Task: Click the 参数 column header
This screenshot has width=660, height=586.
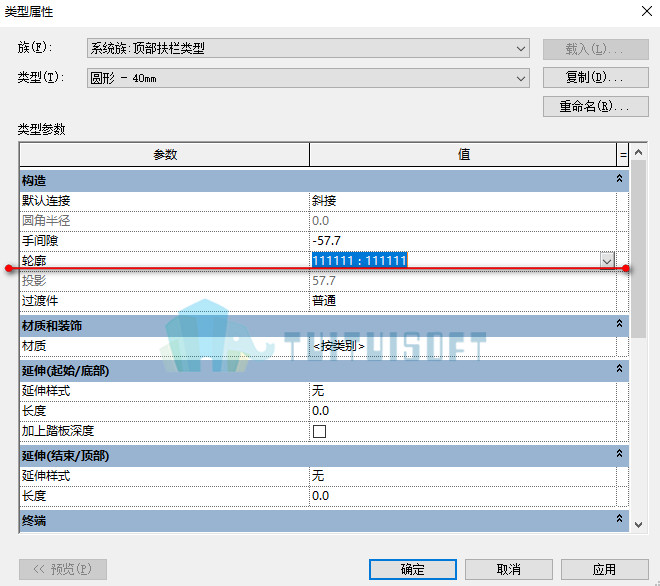Action: click(x=165, y=154)
